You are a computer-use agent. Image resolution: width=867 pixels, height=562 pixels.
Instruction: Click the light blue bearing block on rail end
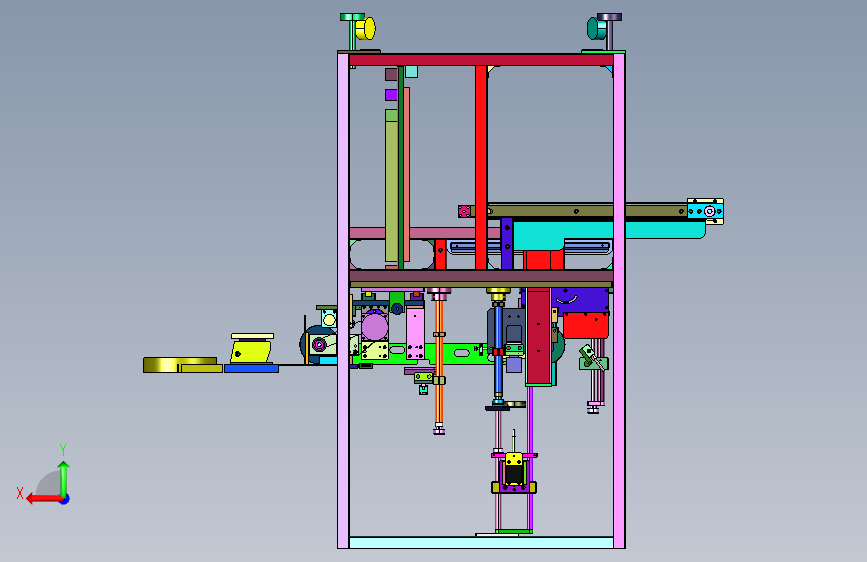click(x=706, y=211)
